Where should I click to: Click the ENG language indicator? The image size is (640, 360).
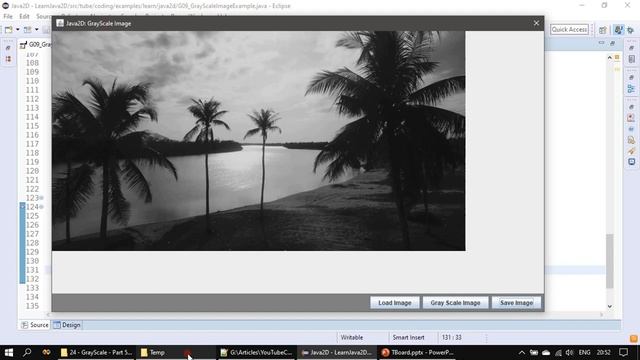coord(584,353)
